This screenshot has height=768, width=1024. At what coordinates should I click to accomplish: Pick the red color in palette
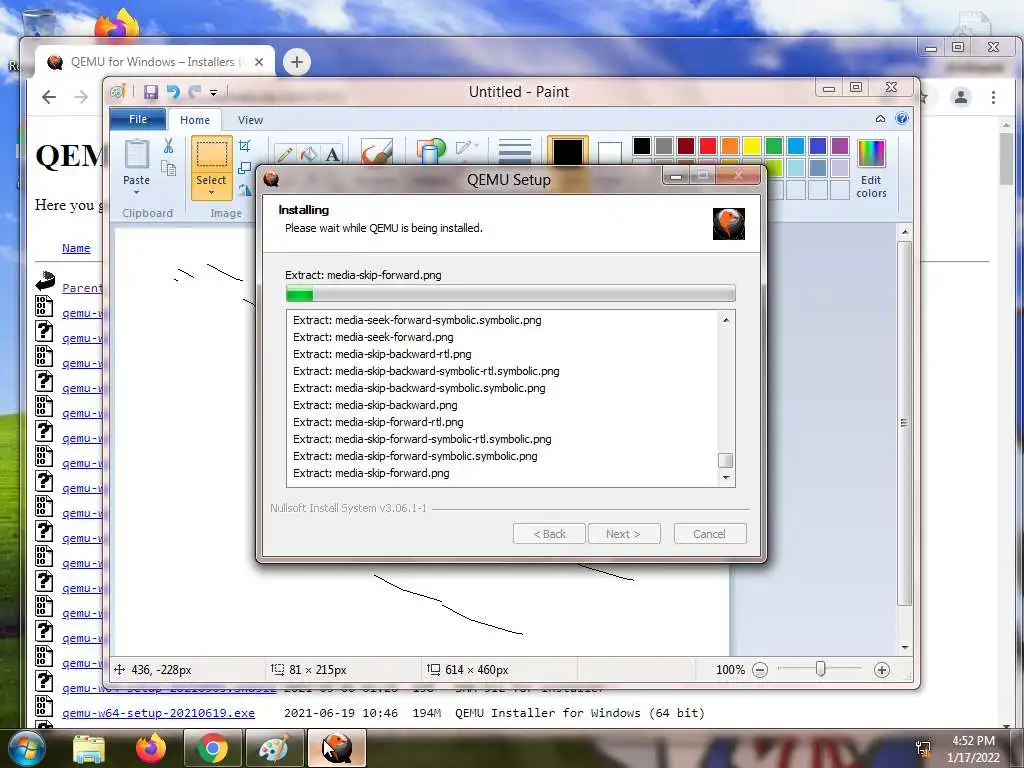(708, 146)
